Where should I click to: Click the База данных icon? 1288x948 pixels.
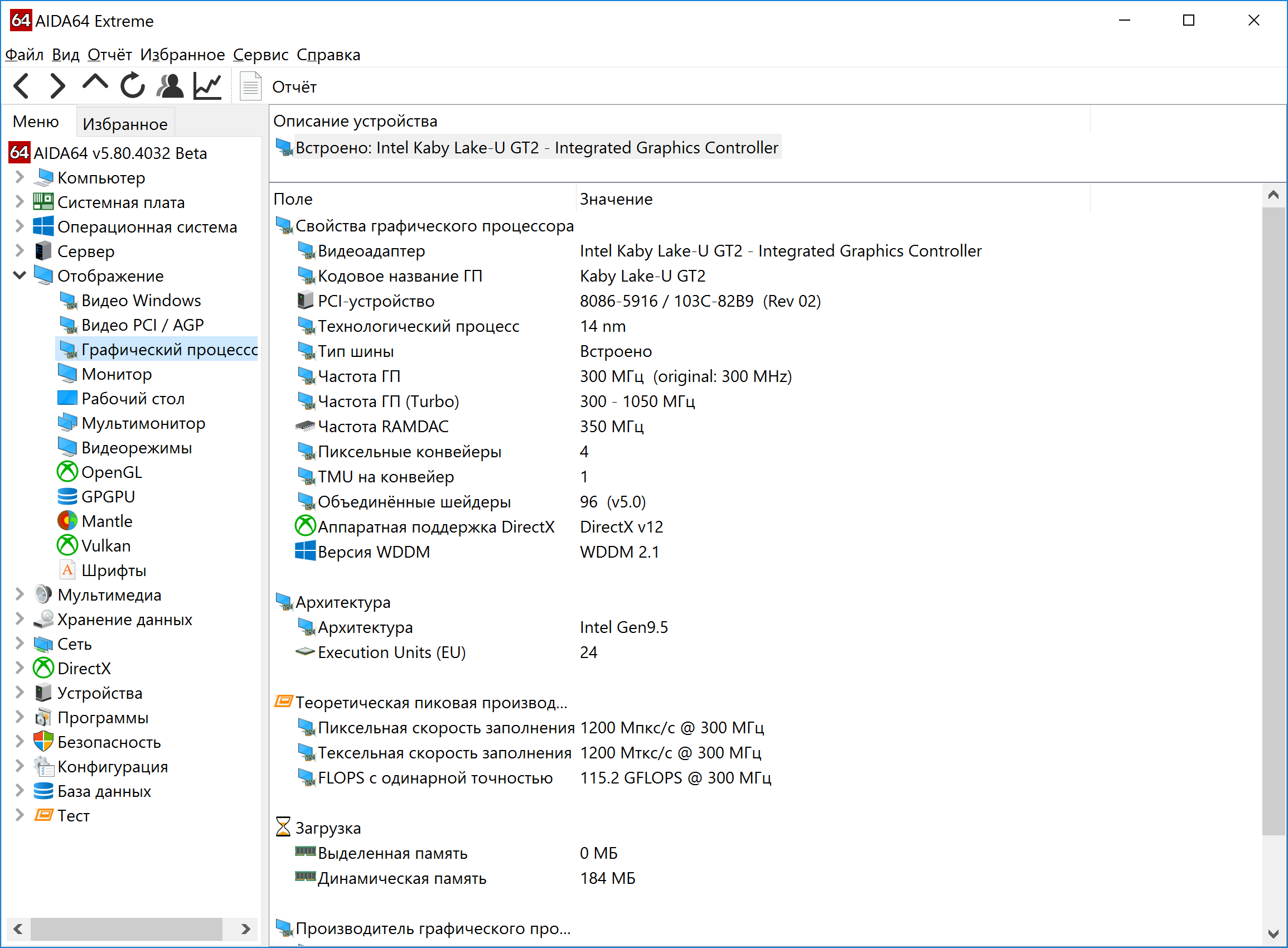(43, 791)
